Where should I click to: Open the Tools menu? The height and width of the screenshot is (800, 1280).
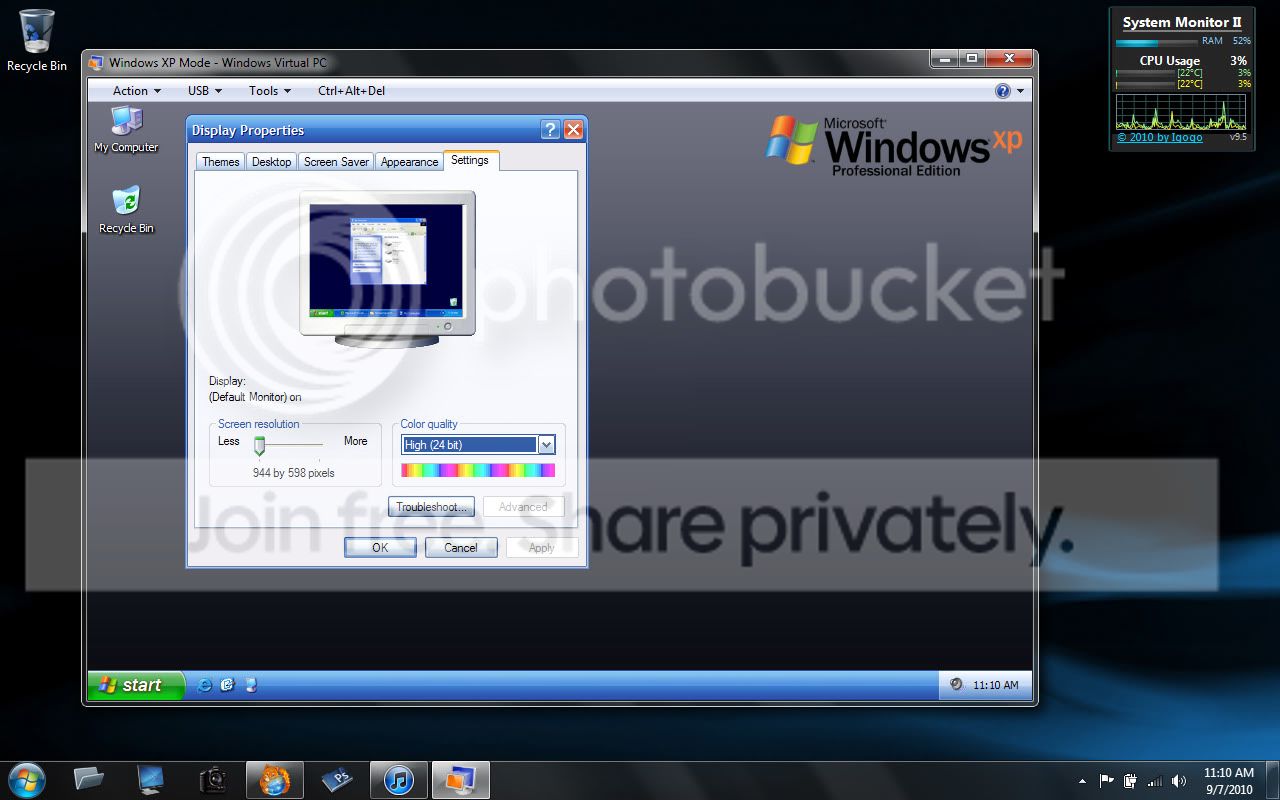click(x=270, y=91)
